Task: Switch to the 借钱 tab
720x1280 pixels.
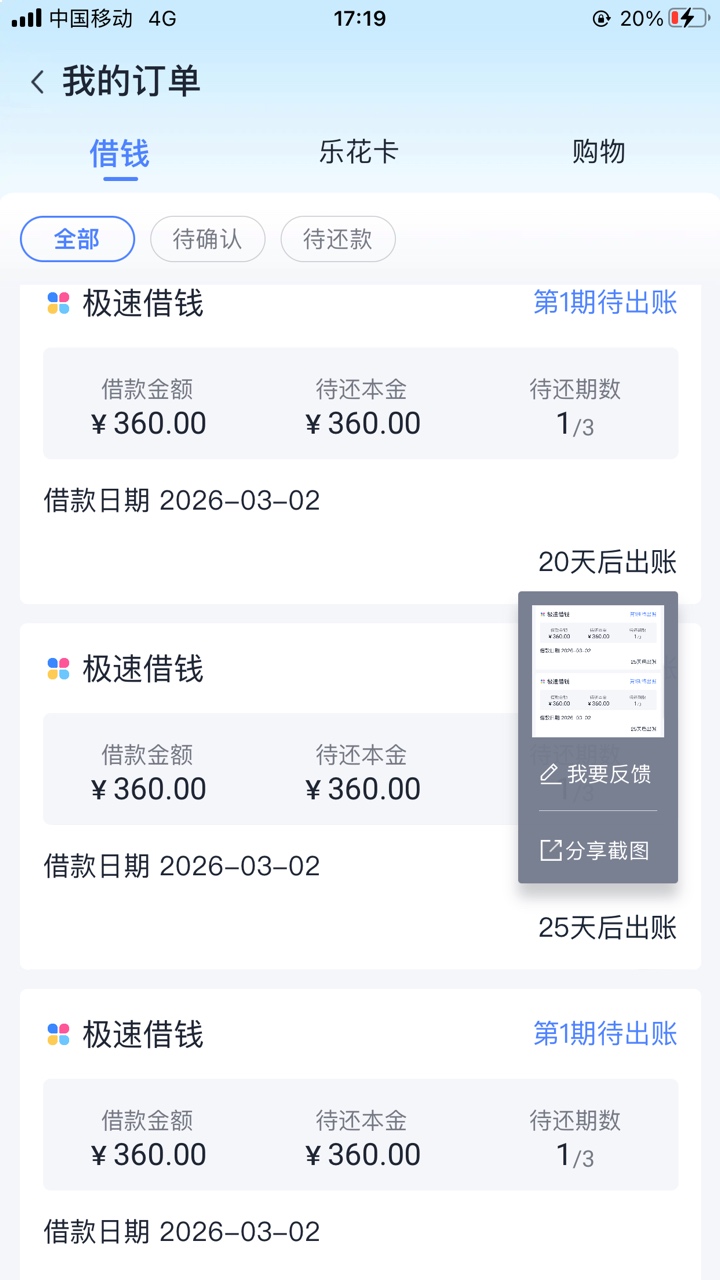Action: (120, 154)
